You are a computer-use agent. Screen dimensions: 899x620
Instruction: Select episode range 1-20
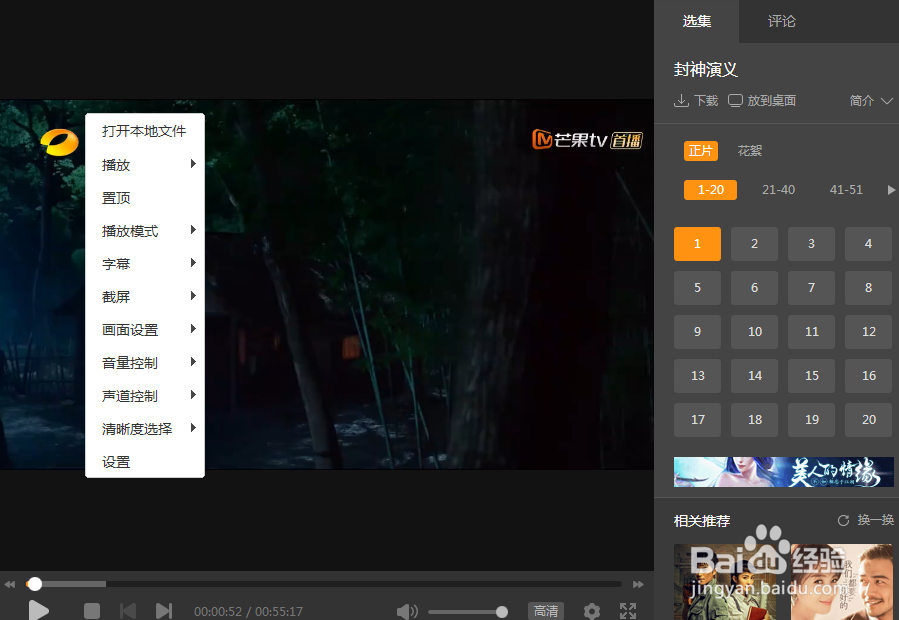click(710, 190)
